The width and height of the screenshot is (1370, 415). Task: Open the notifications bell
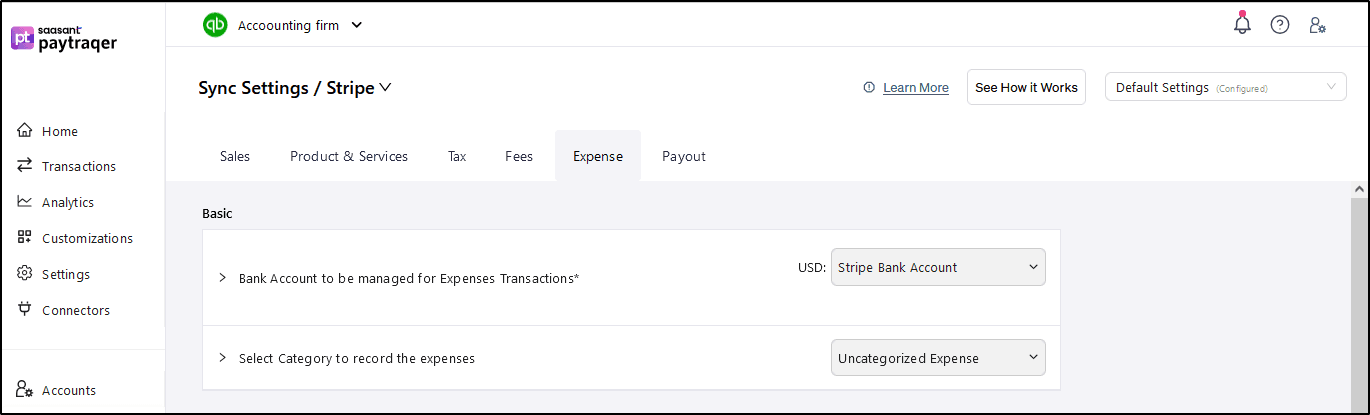coord(1242,24)
